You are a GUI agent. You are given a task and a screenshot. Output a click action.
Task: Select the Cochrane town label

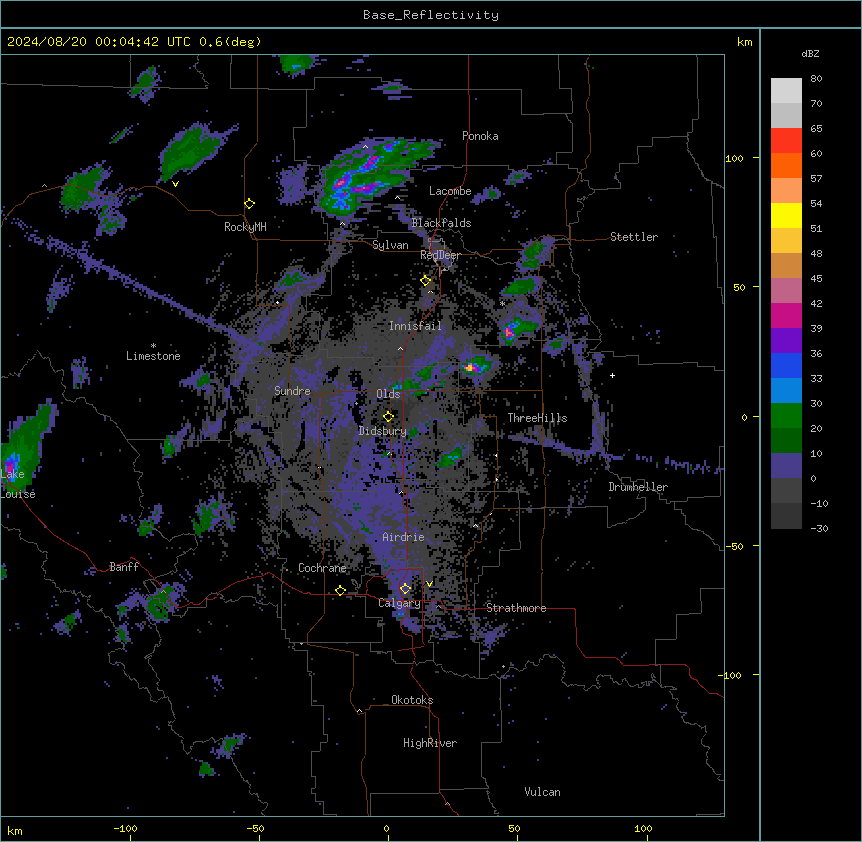[x=322, y=568]
